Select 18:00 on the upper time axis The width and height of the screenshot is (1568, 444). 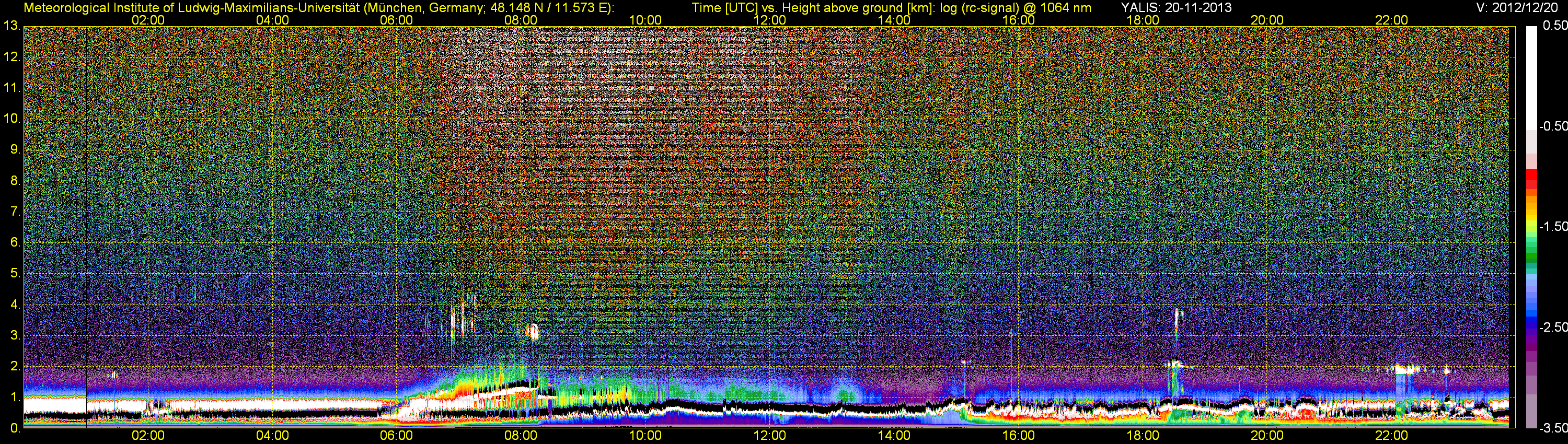pyautogui.click(x=1143, y=20)
